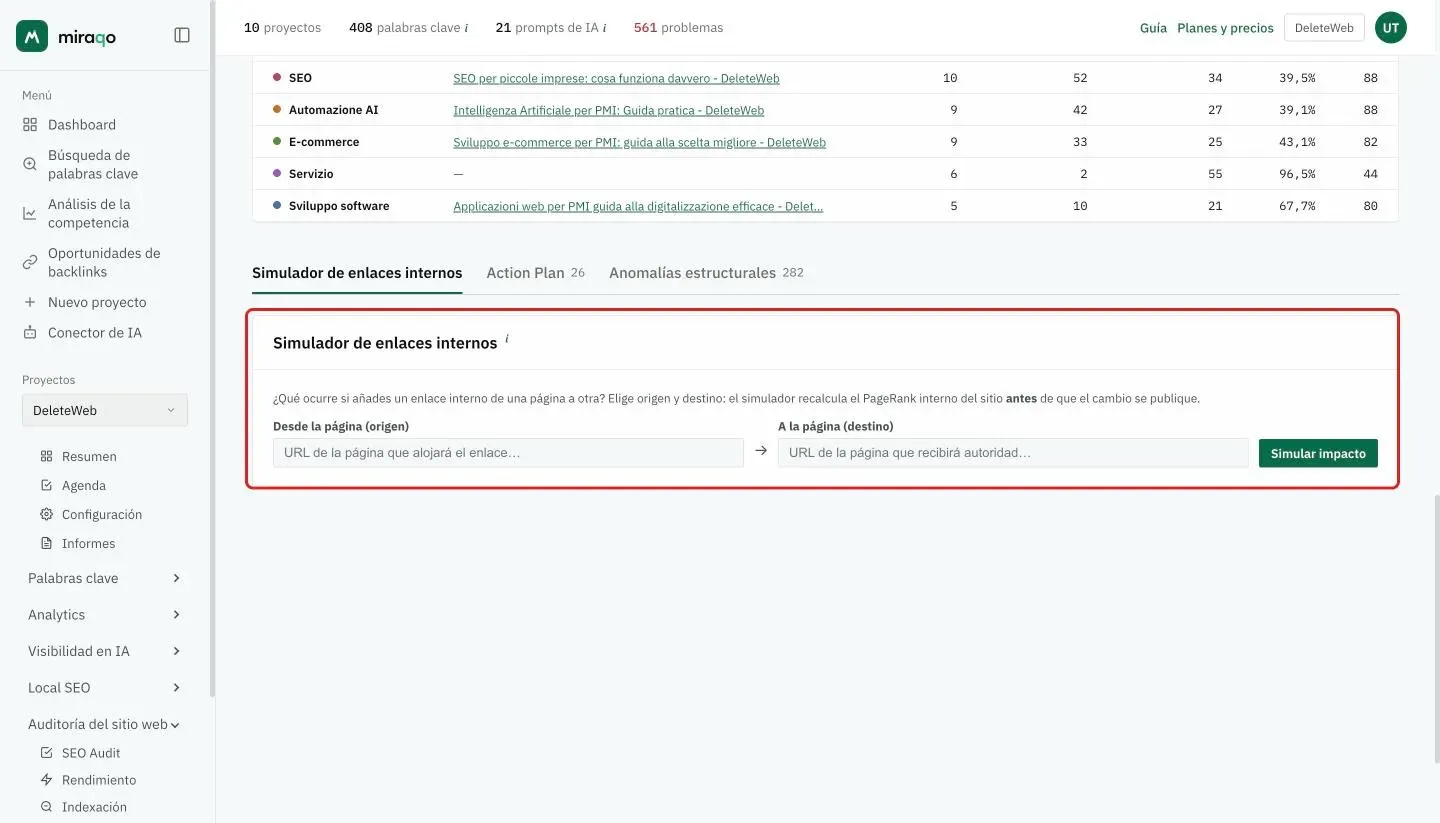Image resolution: width=1440 pixels, height=823 pixels.
Task: Open the Applicazioni web per PMI link
Action: point(638,206)
